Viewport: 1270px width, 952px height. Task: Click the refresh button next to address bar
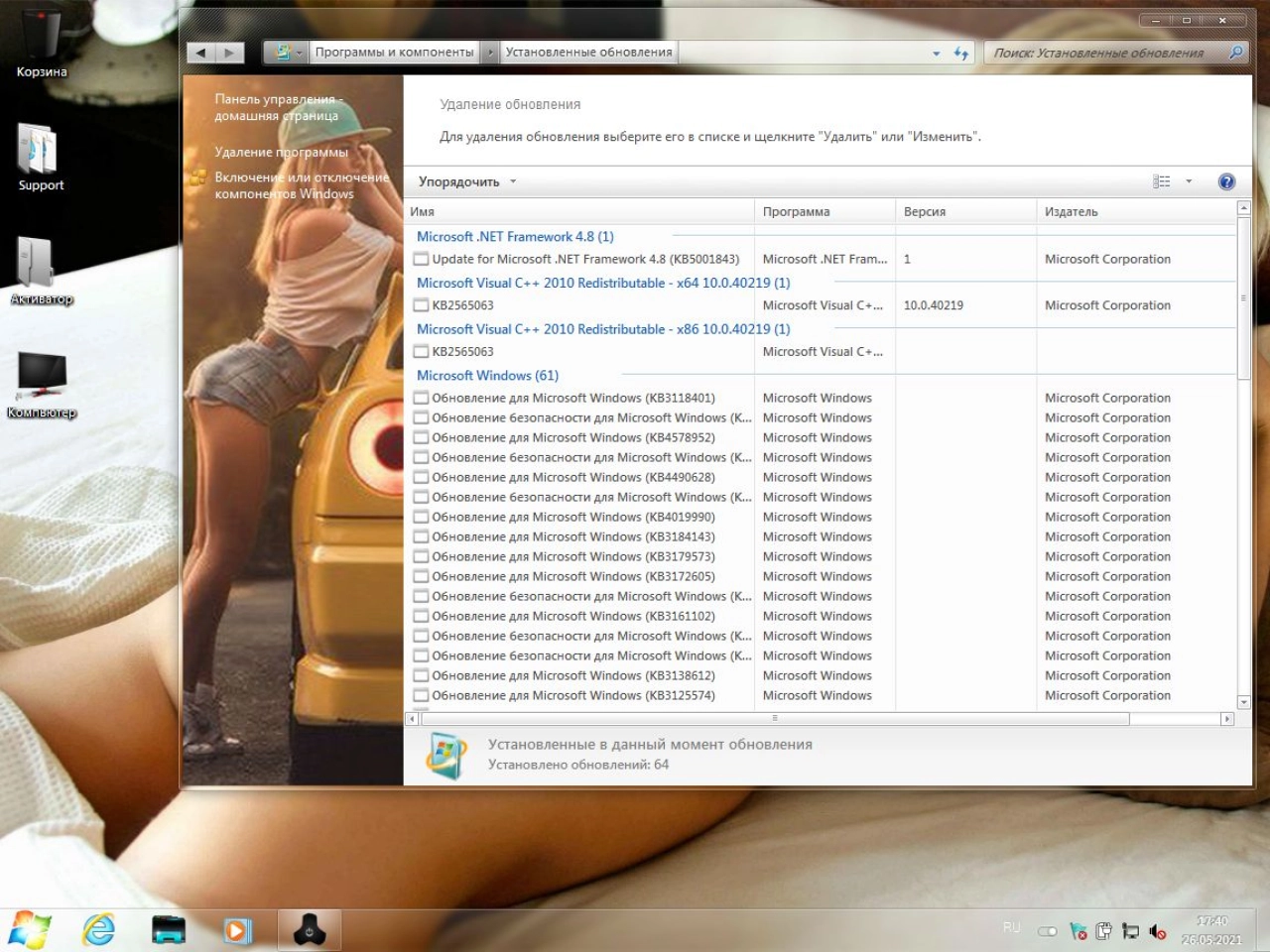pyautogui.click(x=960, y=53)
